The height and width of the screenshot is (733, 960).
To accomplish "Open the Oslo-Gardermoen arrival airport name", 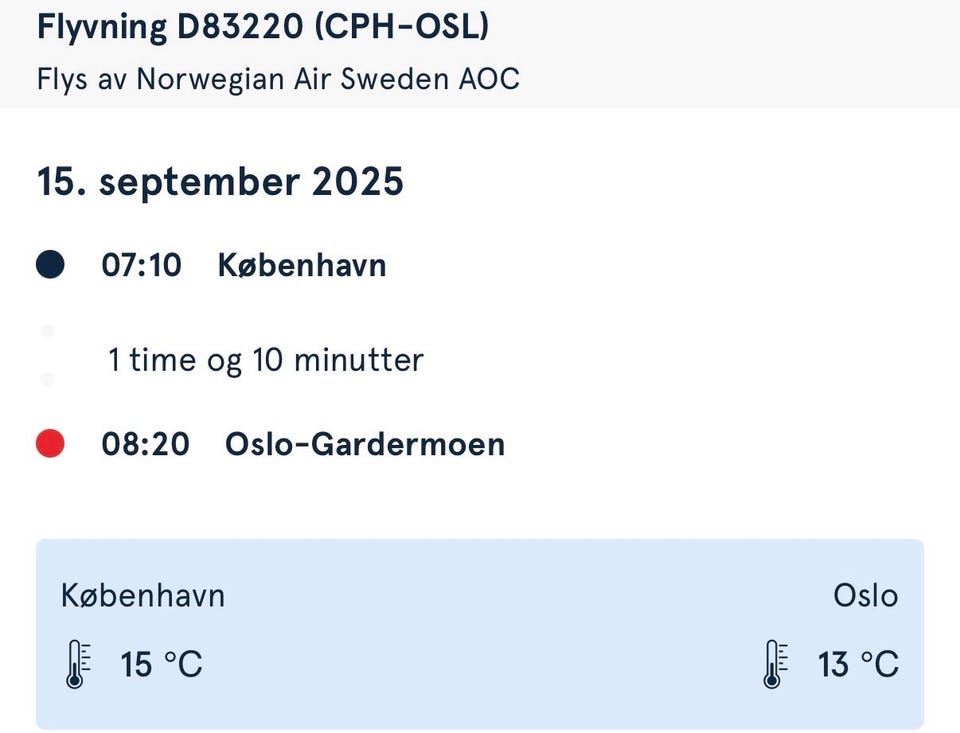I will (365, 444).
